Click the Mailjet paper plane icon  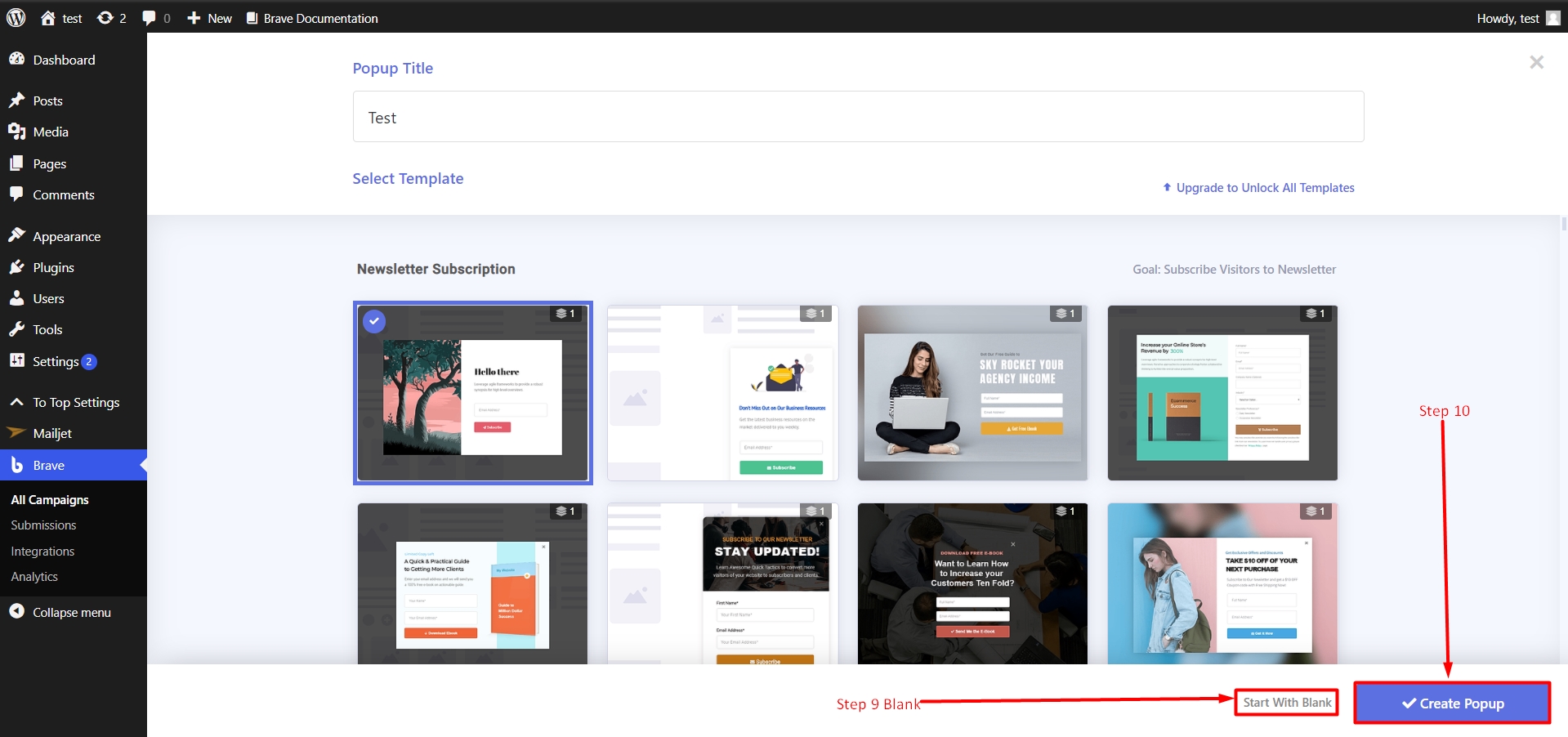tap(16, 433)
